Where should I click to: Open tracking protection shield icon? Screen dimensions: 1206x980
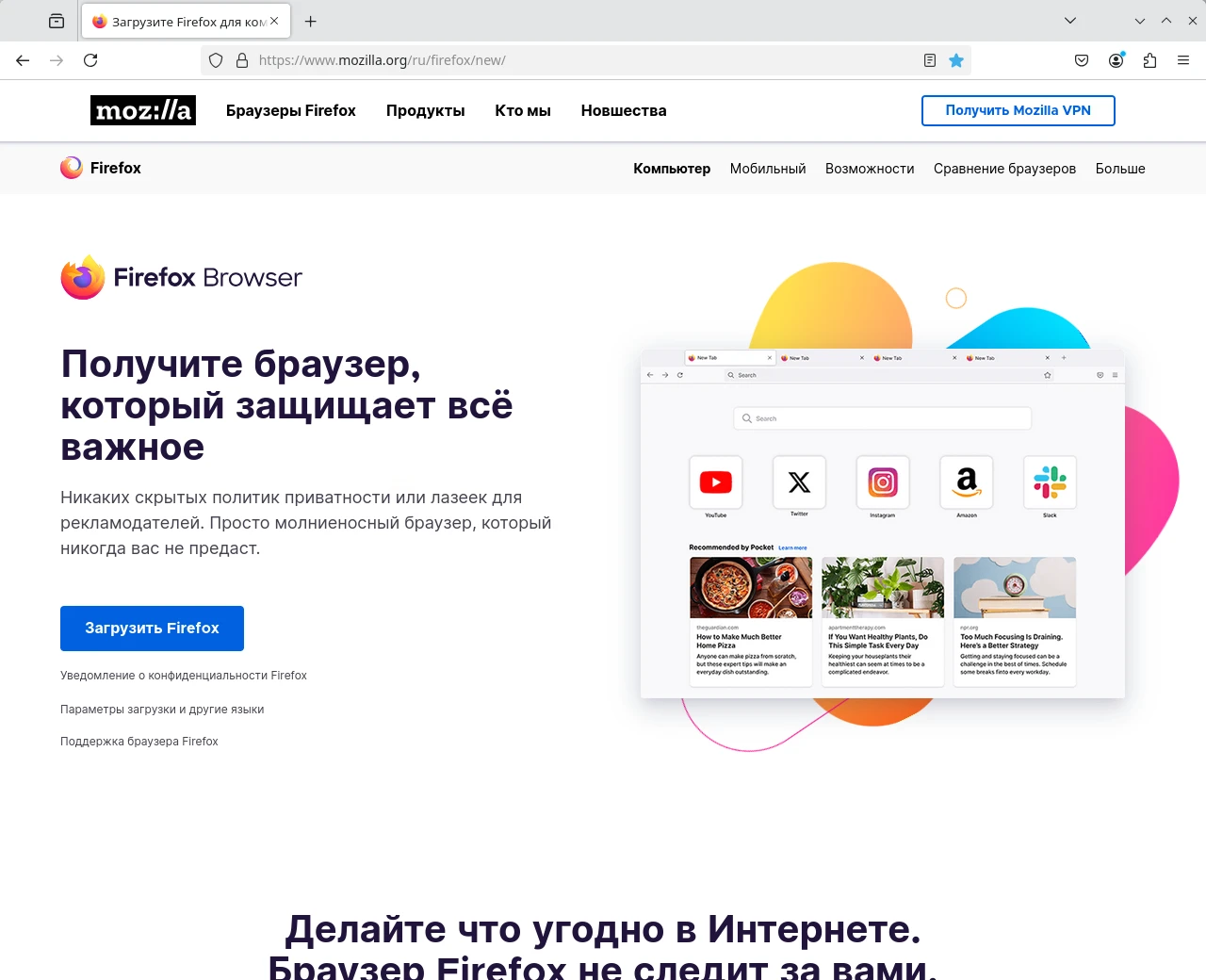pos(216,60)
